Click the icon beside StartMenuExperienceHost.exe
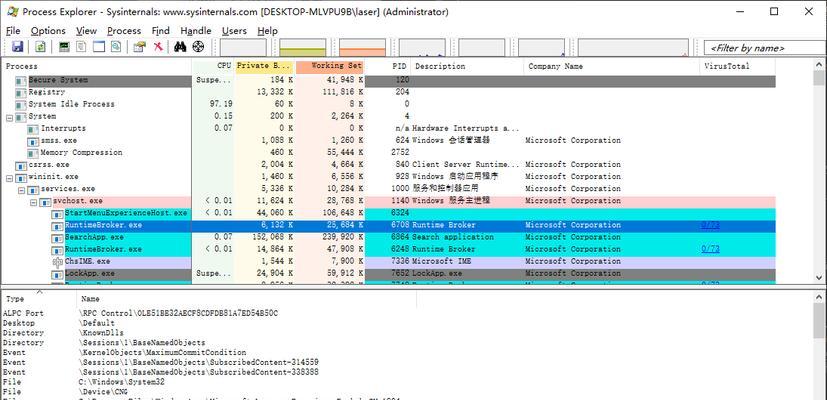827x400 pixels. point(57,214)
